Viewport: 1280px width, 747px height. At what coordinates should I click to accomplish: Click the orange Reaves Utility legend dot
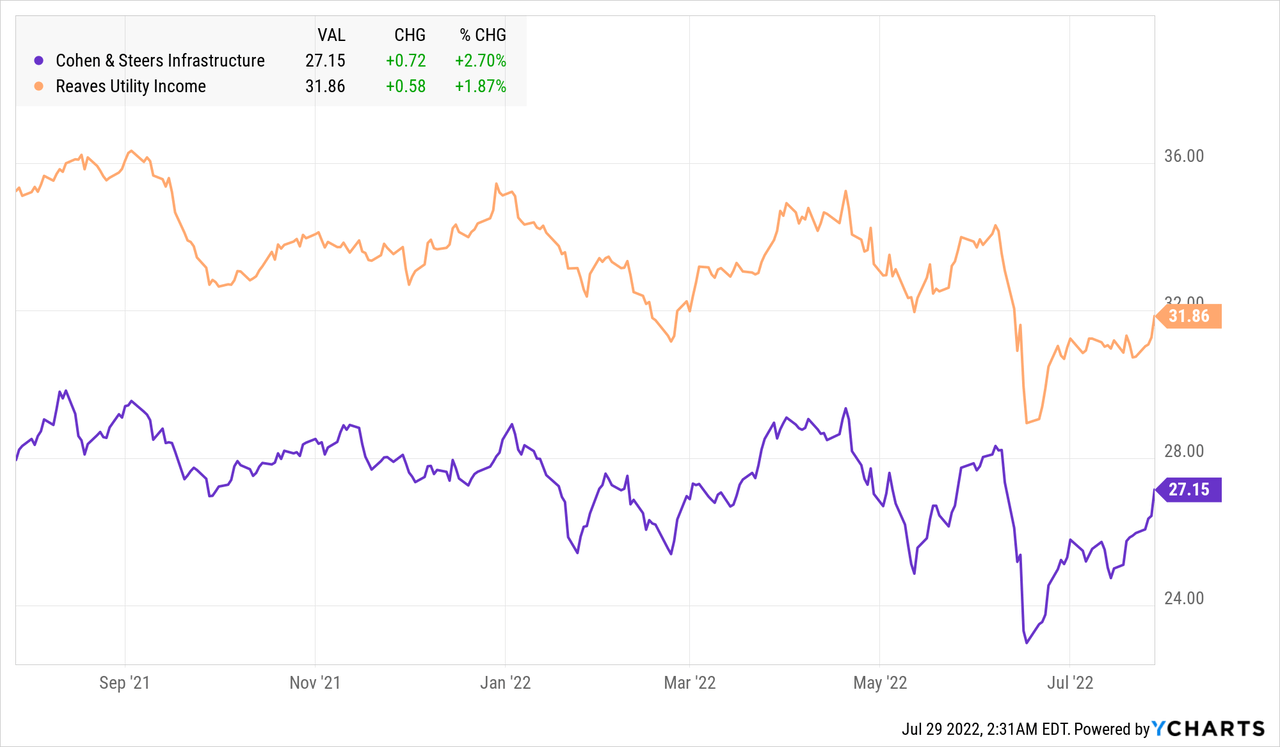(x=39, y=87)
